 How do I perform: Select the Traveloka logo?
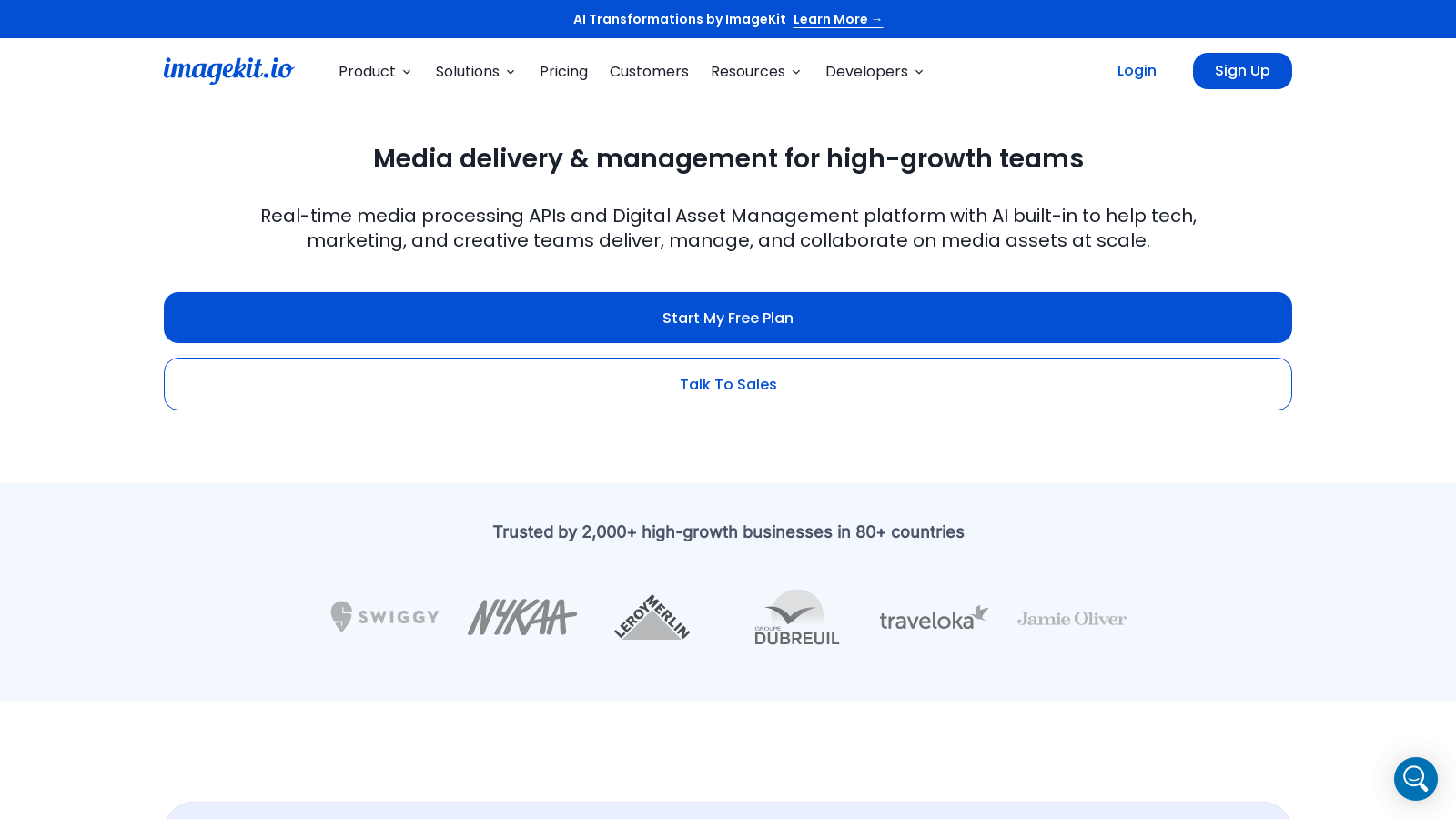(934, 618)
